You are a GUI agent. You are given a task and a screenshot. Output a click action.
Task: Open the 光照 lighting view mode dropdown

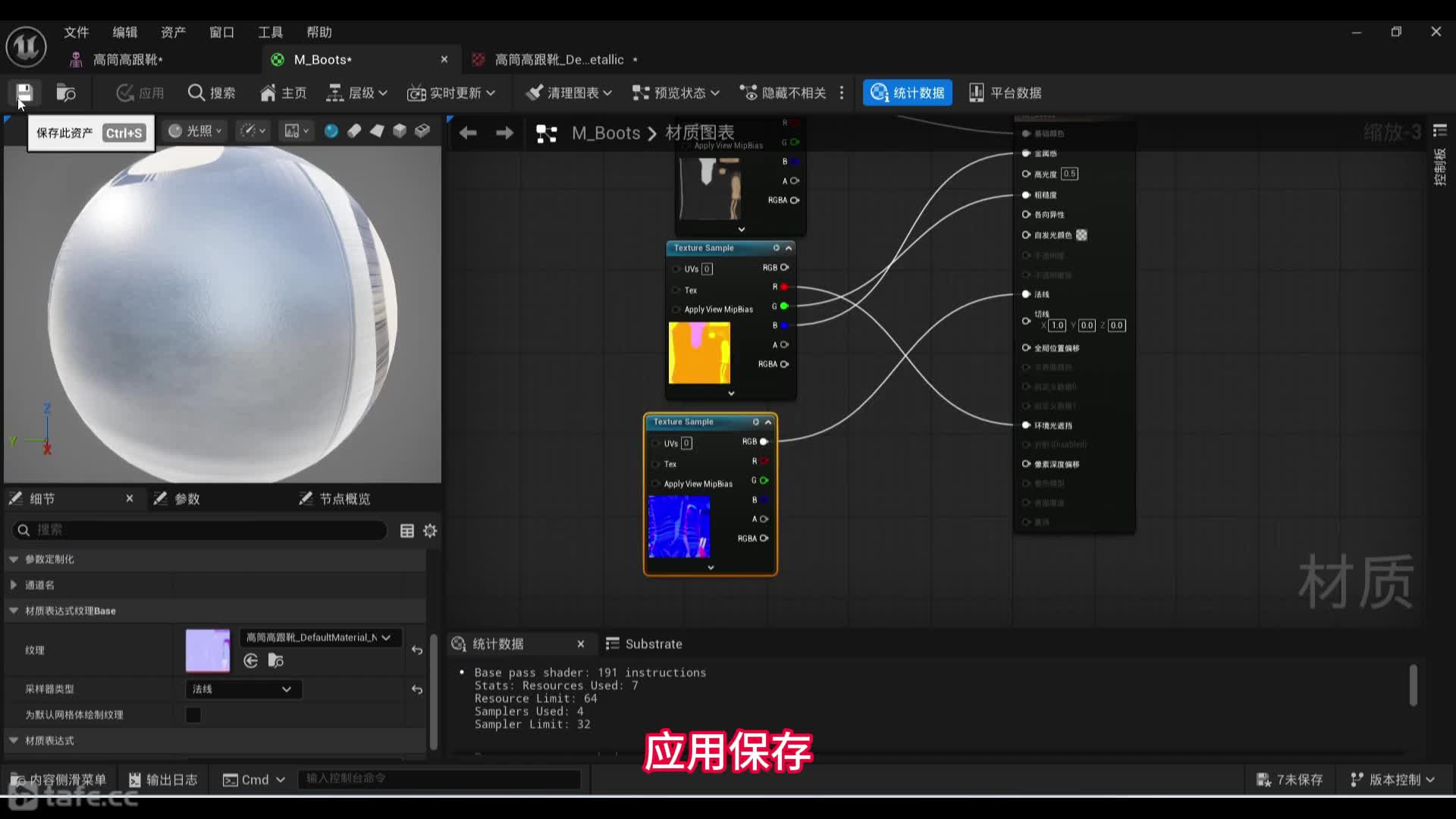(x=195, y=130)
